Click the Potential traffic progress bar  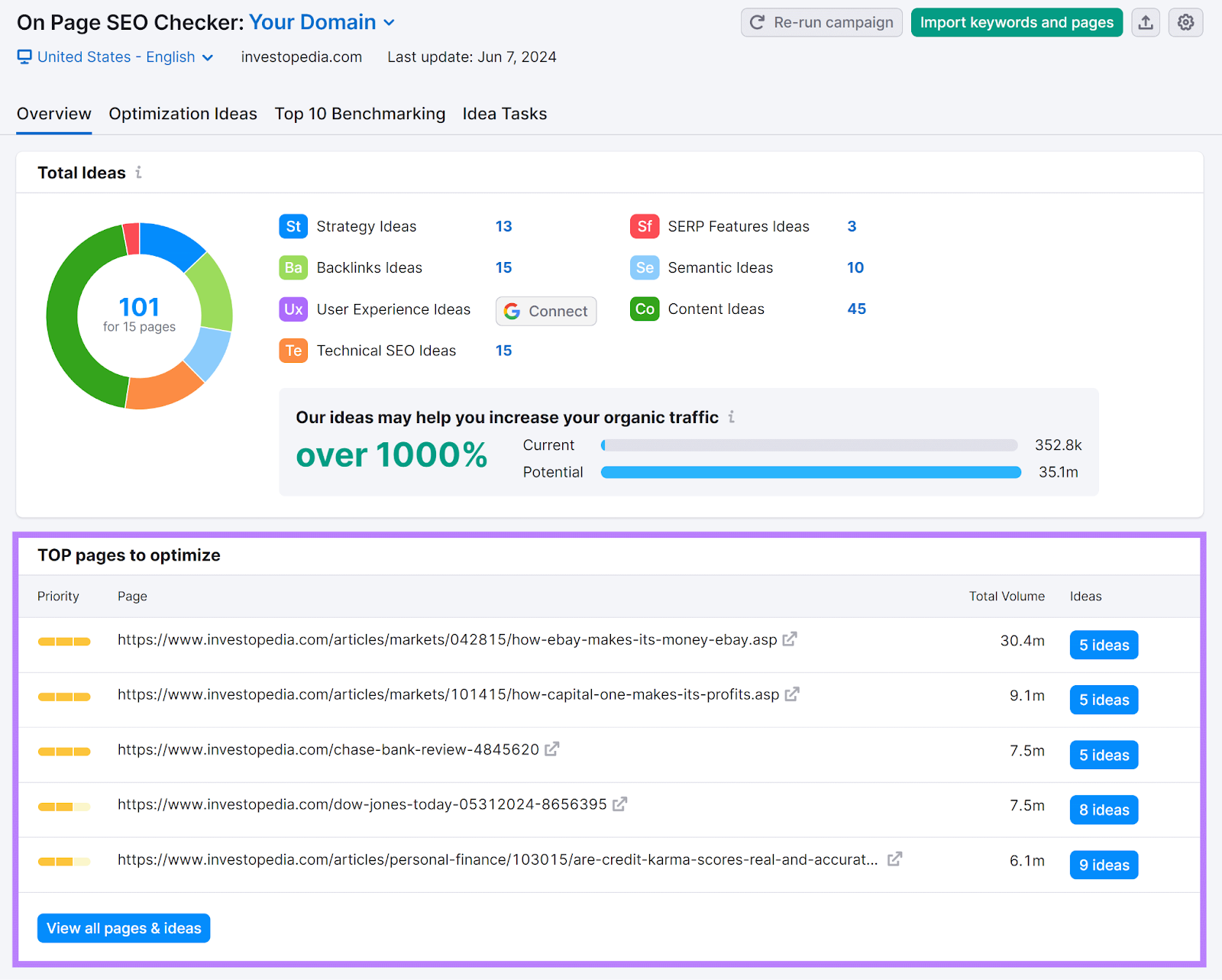point(810,472)
